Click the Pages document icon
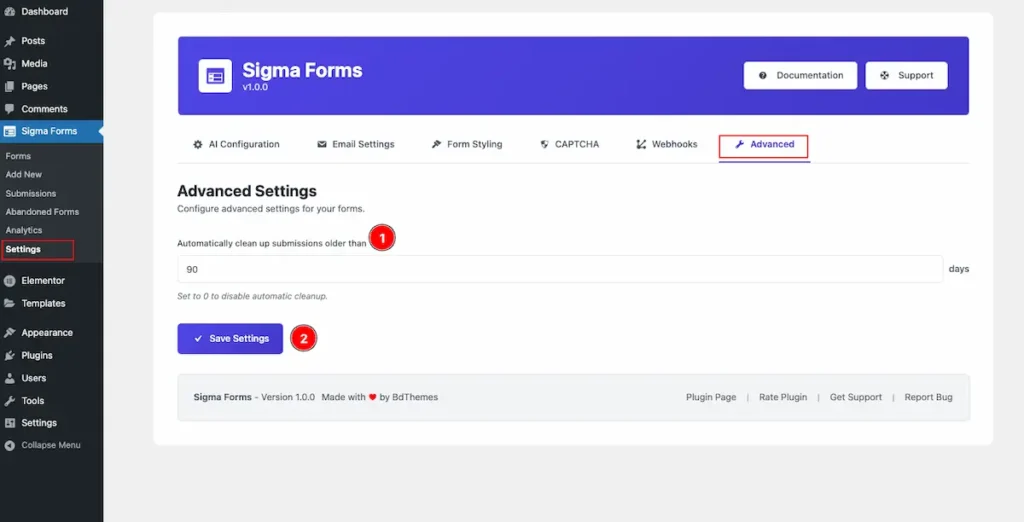The width and height of the screenshot is (1024, 522). 10,86
